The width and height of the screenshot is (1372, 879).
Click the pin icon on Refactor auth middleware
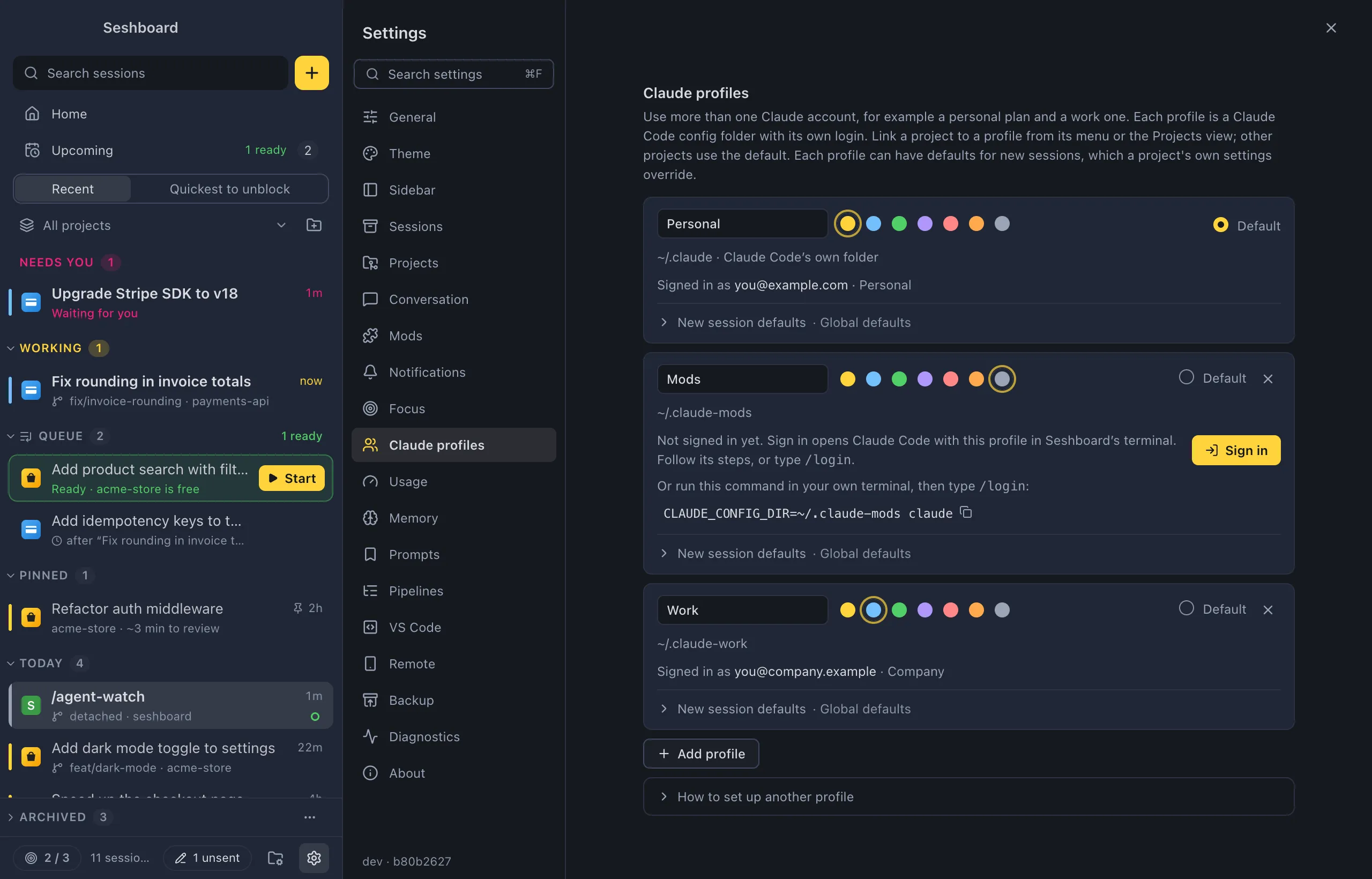pyautogui.click(x=298, y=608)
